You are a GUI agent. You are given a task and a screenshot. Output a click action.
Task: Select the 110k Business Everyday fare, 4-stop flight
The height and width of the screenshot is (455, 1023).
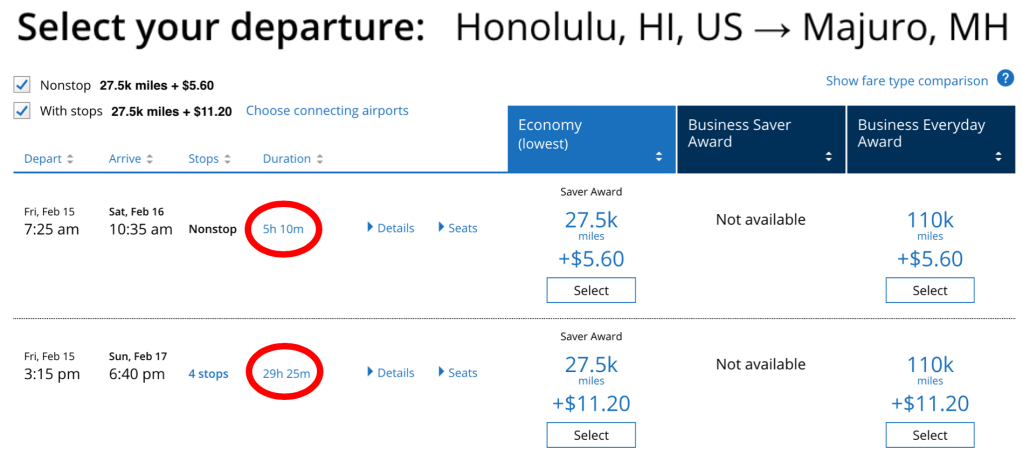point(930,435)
